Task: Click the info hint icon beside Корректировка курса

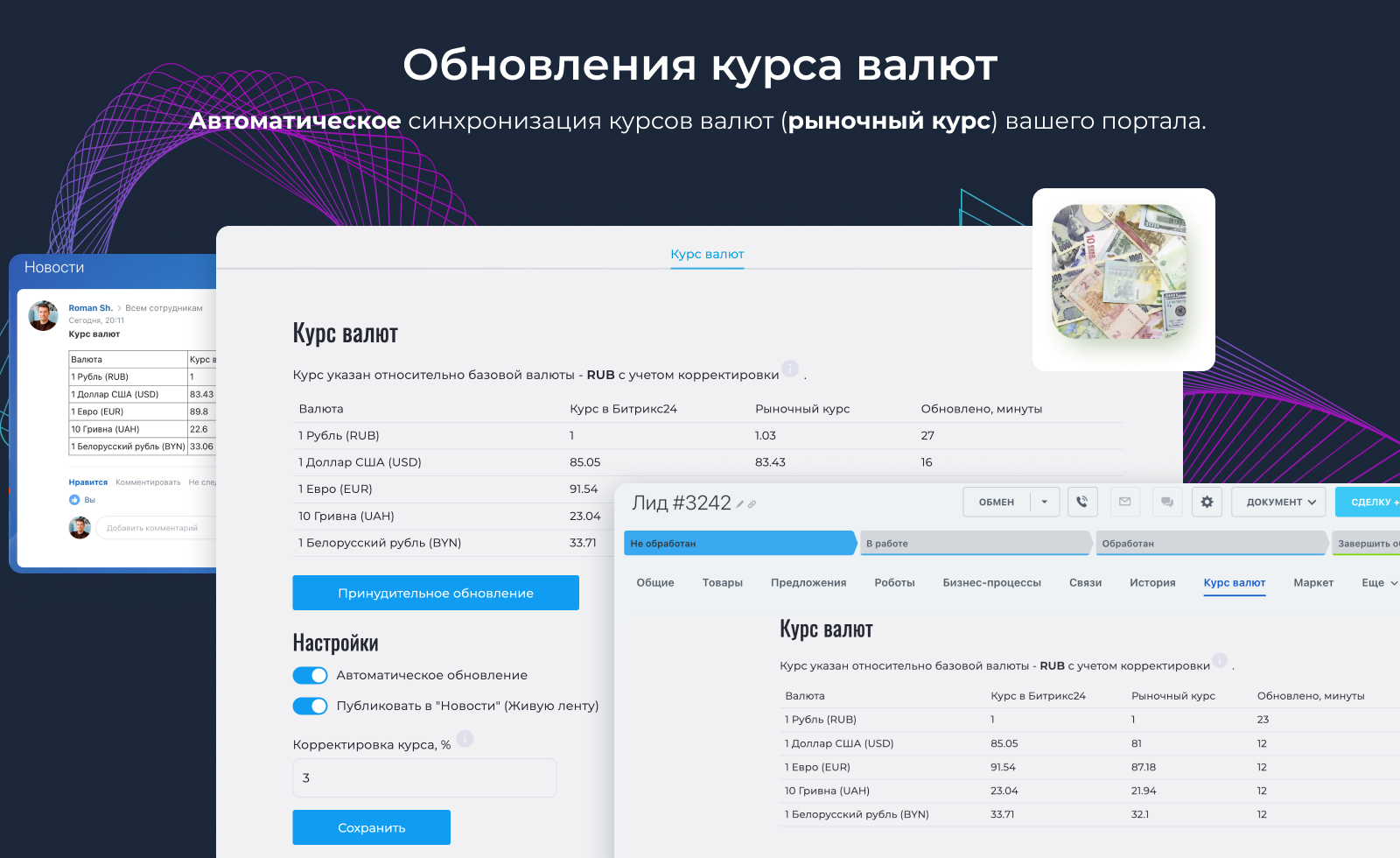Action: pyautogui.click(x=465, y=738)
